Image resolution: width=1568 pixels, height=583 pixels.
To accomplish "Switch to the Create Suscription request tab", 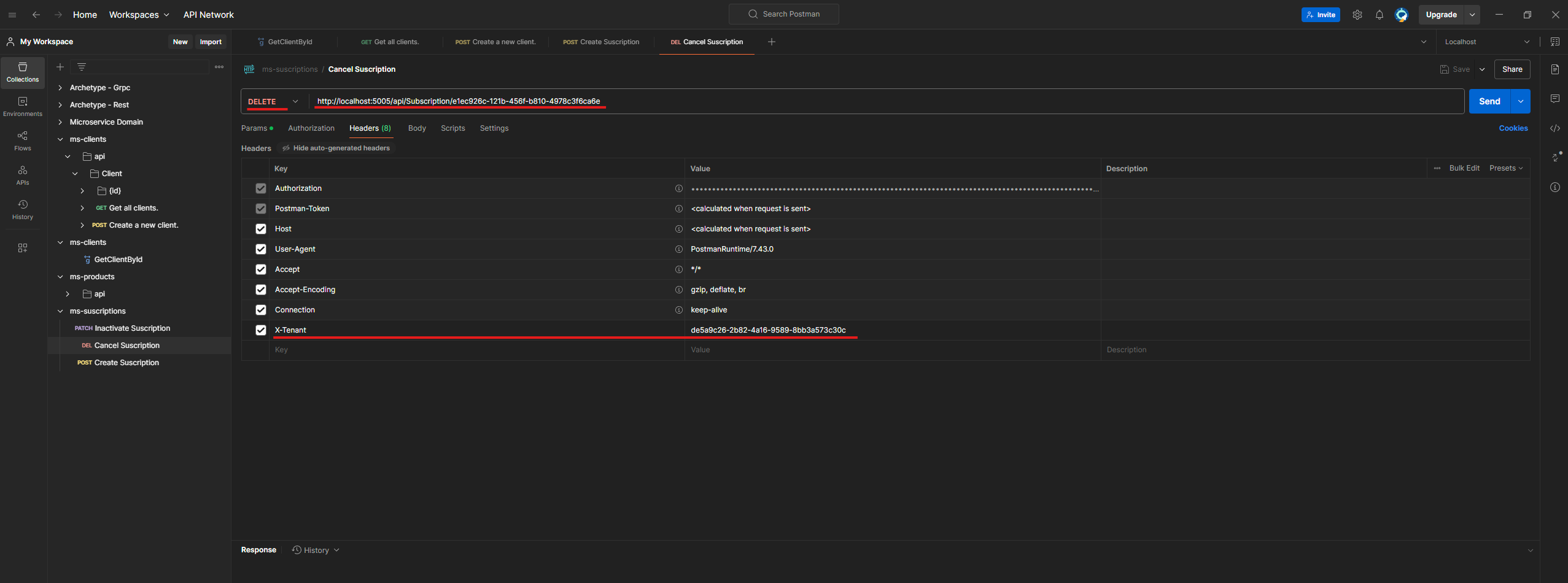I will (x=601, y=42).
